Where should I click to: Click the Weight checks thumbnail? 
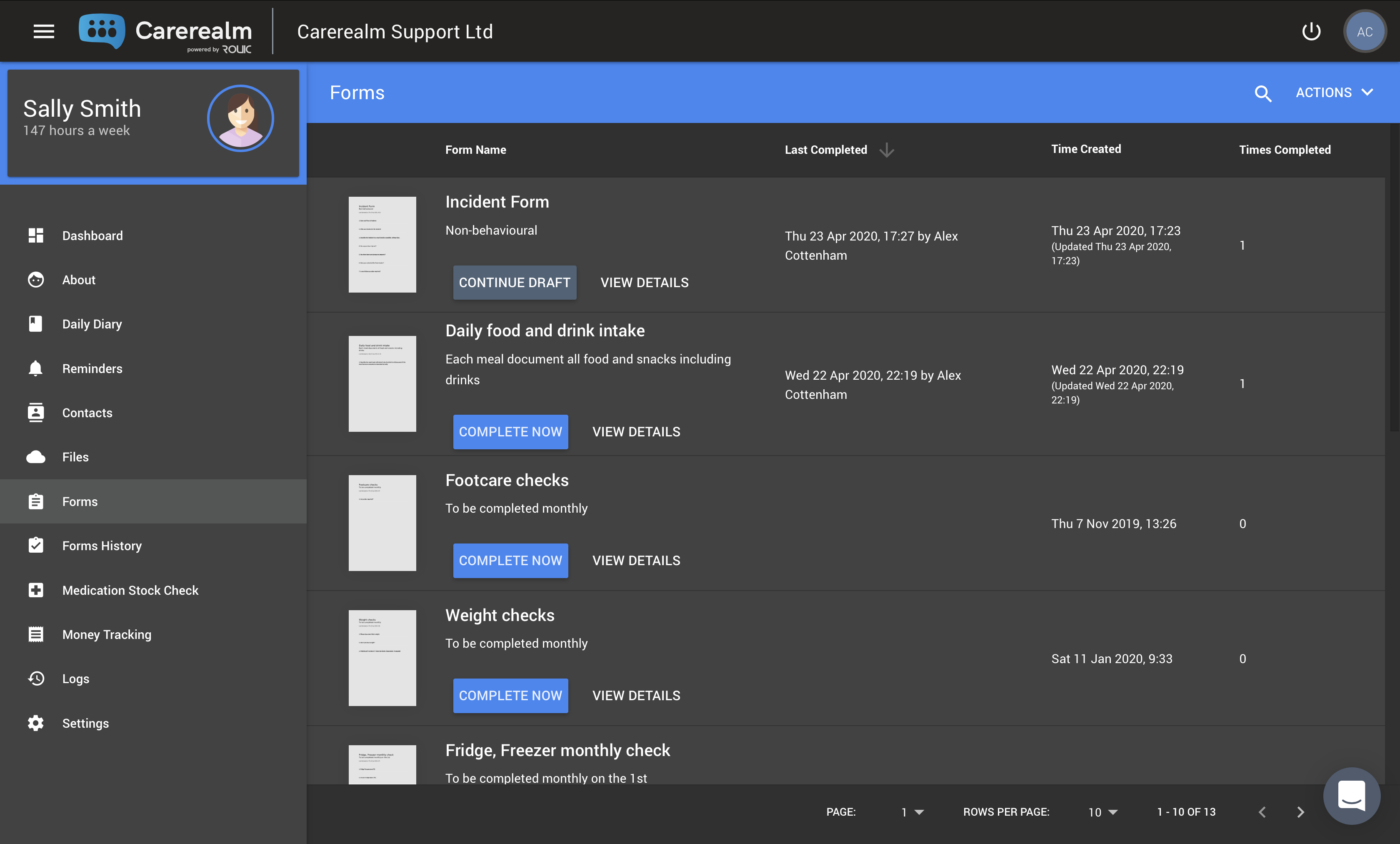[x=382, y=658]
